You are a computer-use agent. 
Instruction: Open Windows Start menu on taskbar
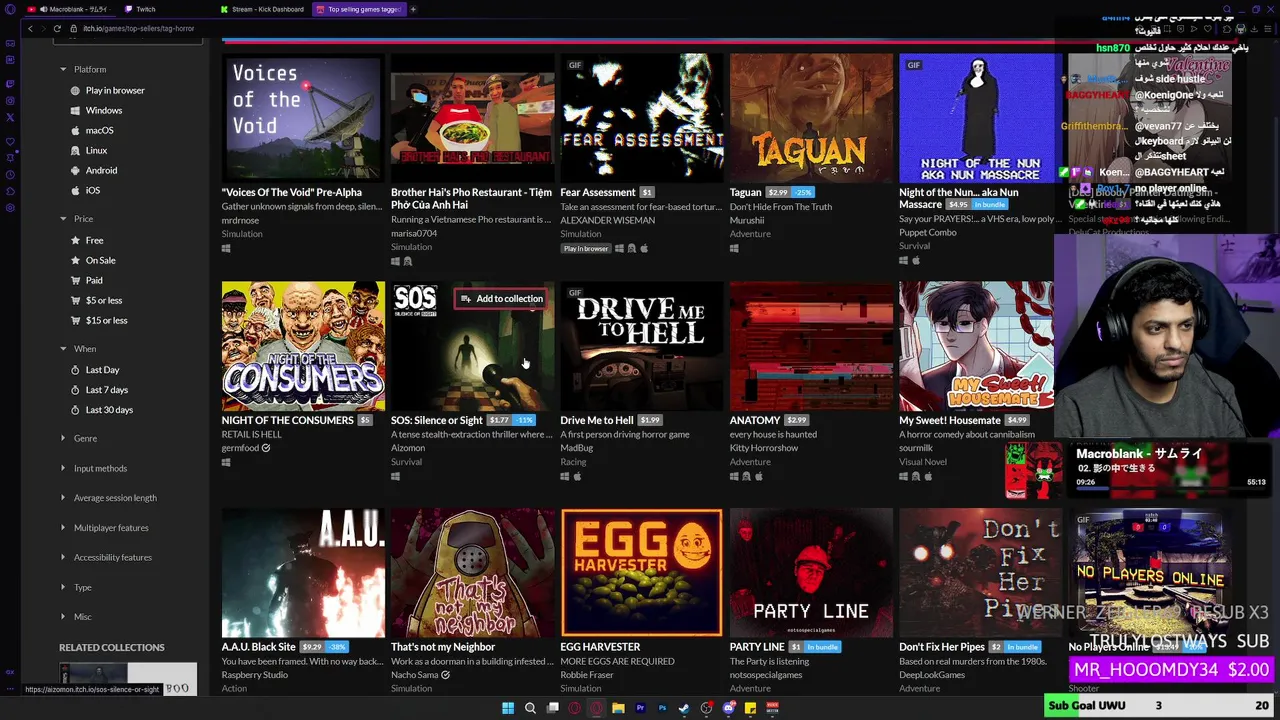tap(508, 708)
